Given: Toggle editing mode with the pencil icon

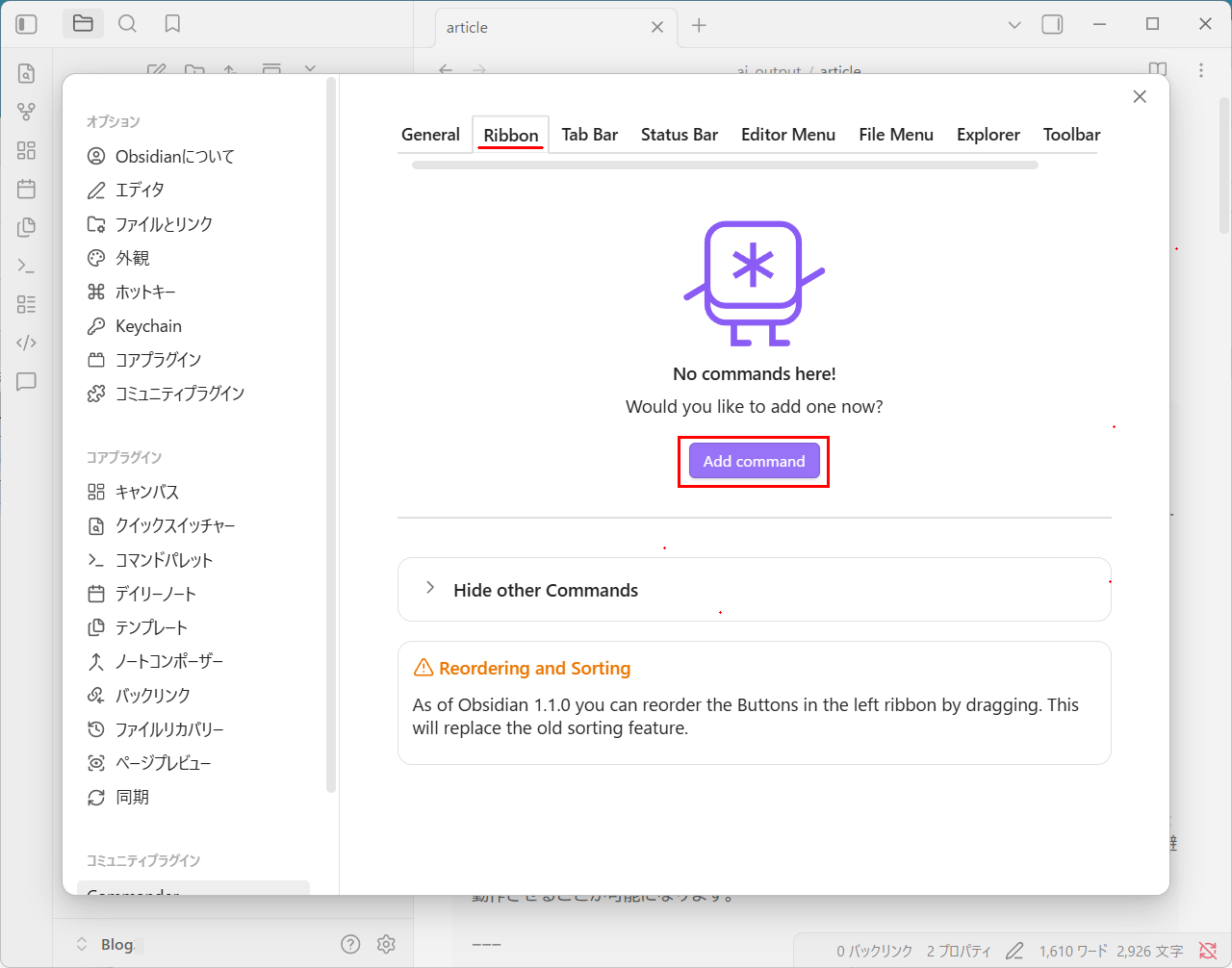Looking at the screenshot, I should (1014, 951).
